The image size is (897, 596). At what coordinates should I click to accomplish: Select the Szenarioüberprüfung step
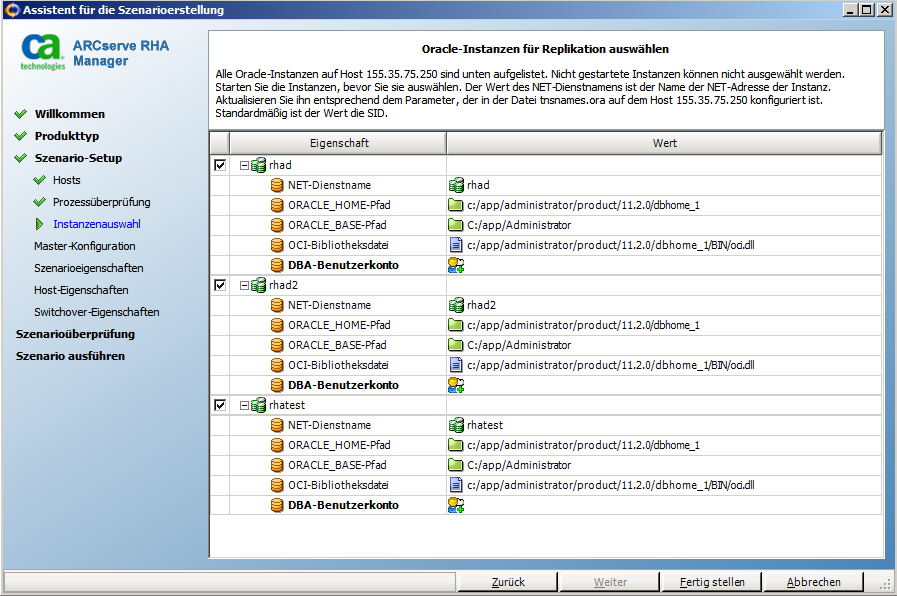pos(76,334)
